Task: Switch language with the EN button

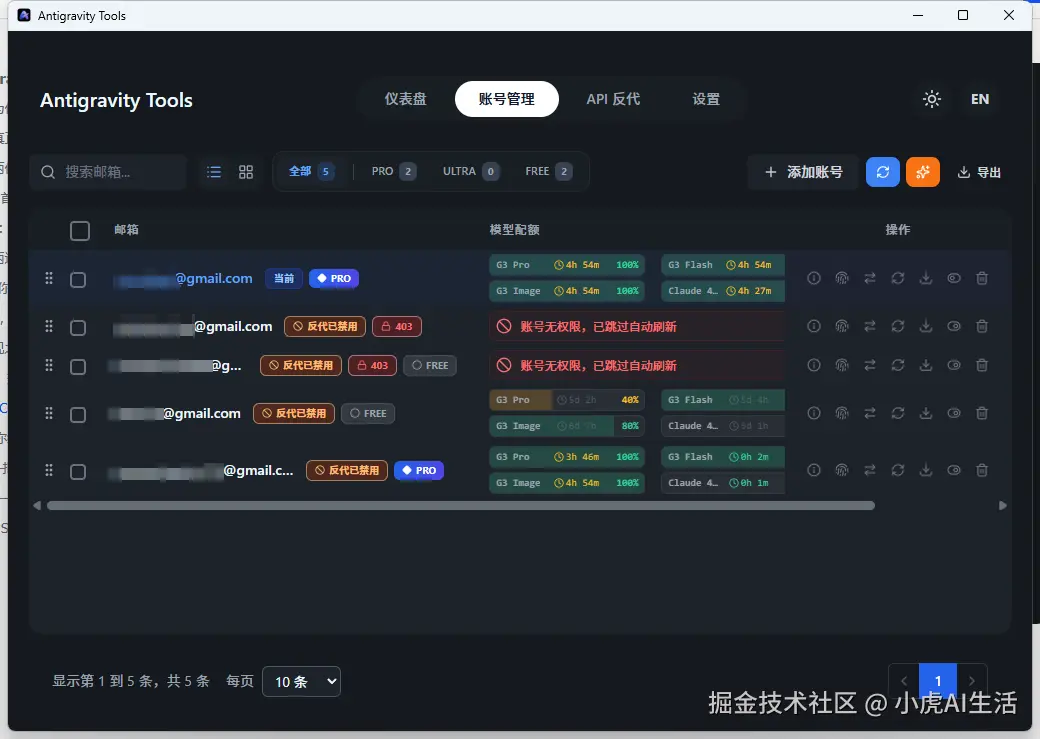Action: (x=980, y=100)
